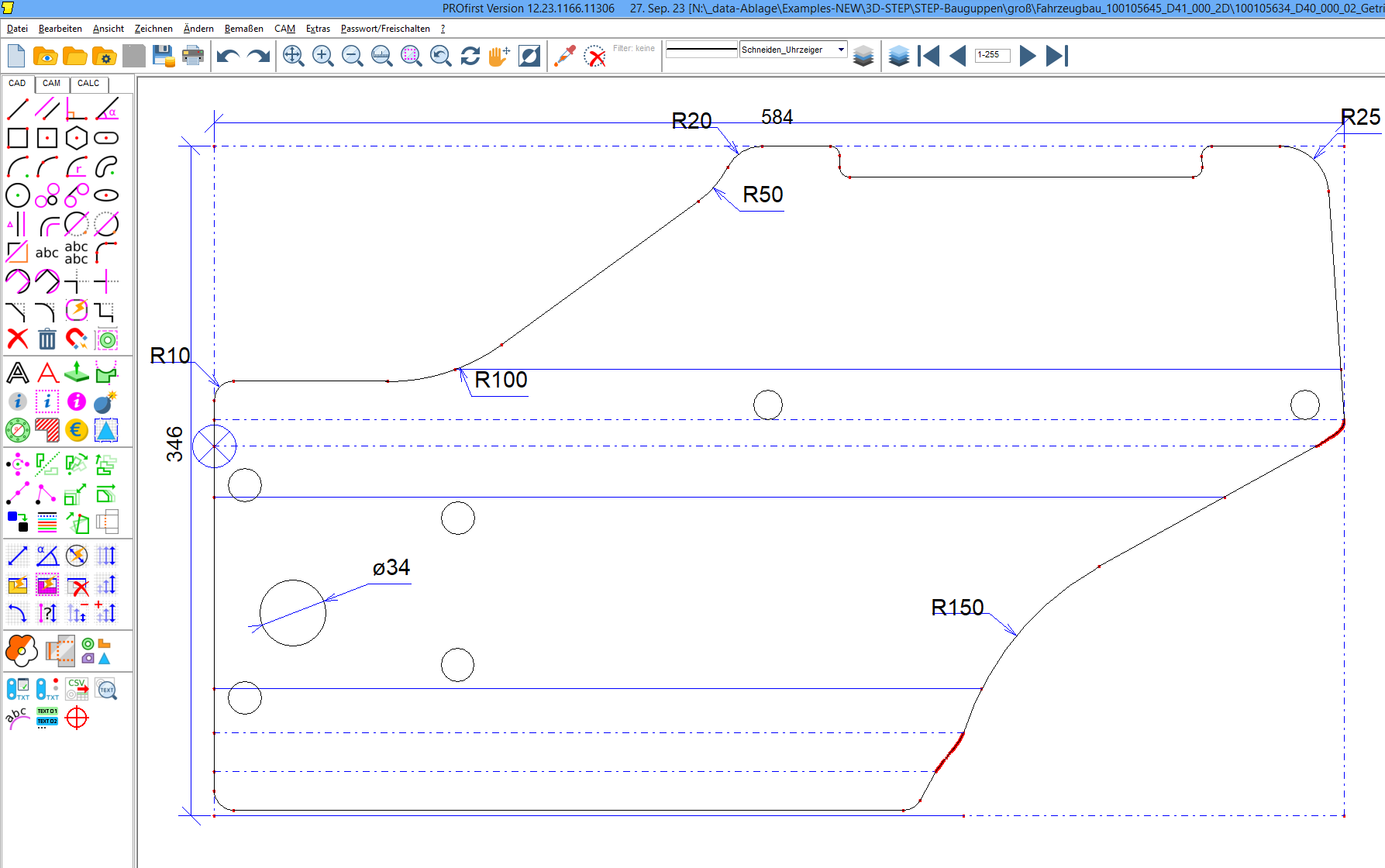This screenshot has width=1385, height=868.
Task: Clear the filter with red X icon
Action: 594,56
